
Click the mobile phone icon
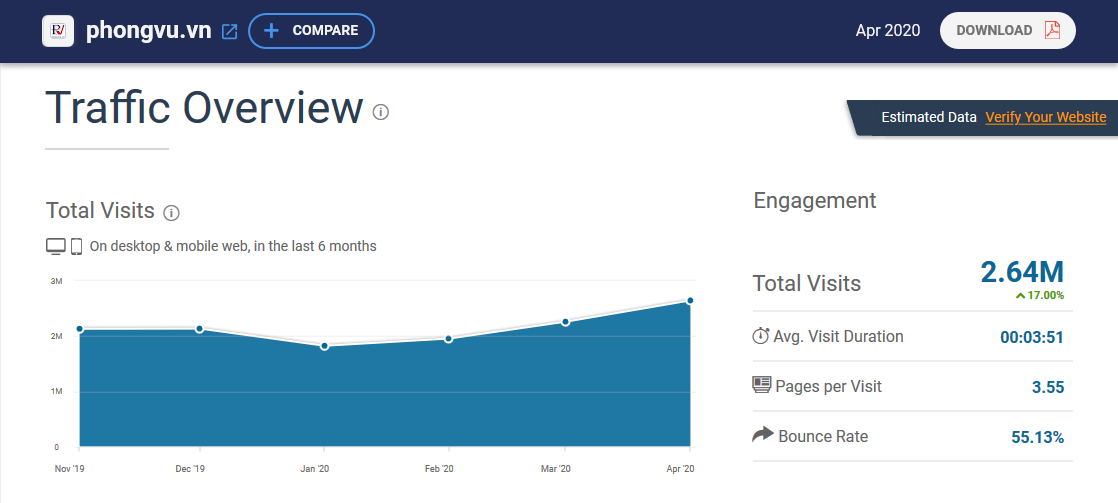pyautogui.click(x=76, y=246)
